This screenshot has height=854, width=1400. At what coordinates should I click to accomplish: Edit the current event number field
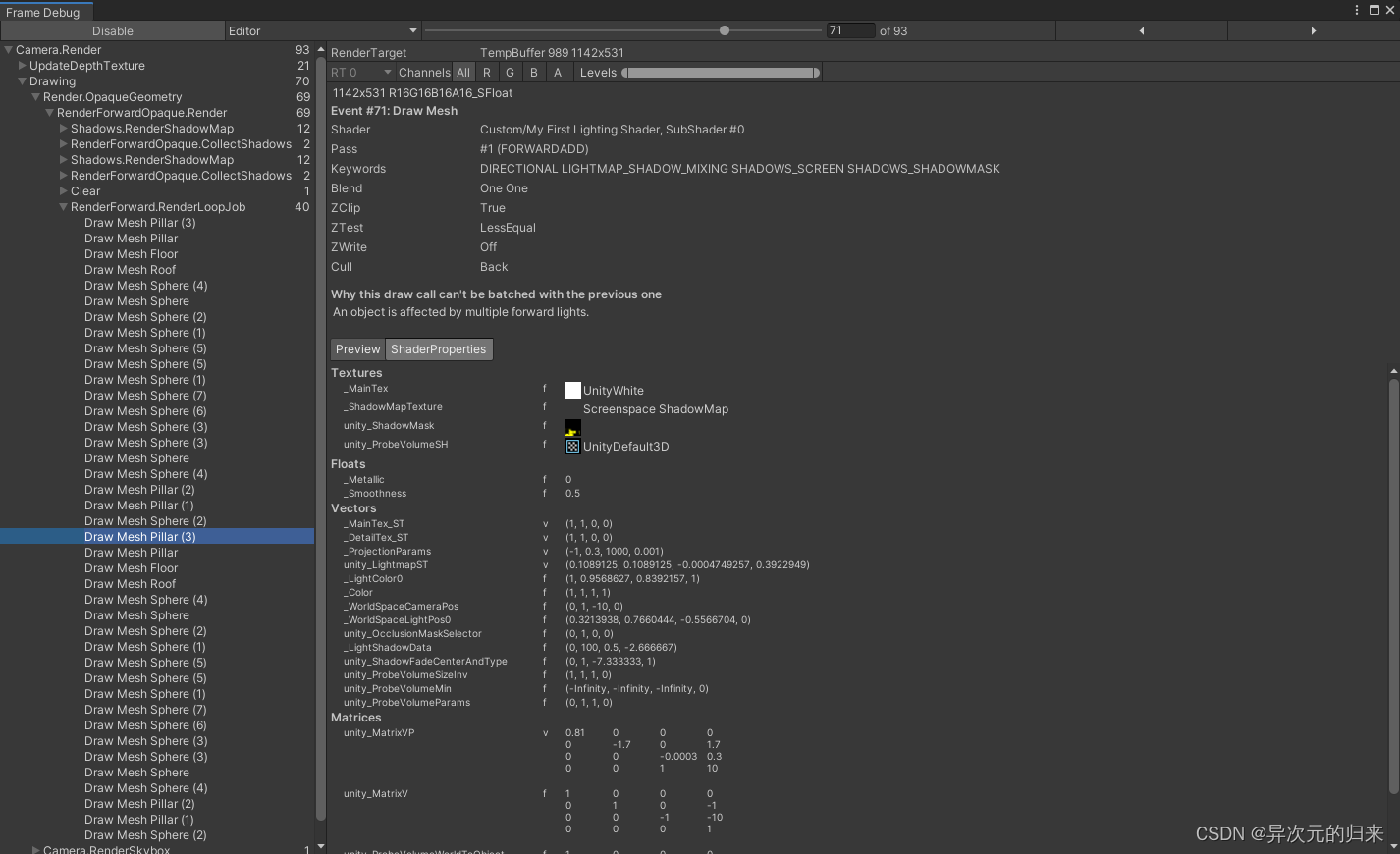pyautogui.click(x=850, y=30)
